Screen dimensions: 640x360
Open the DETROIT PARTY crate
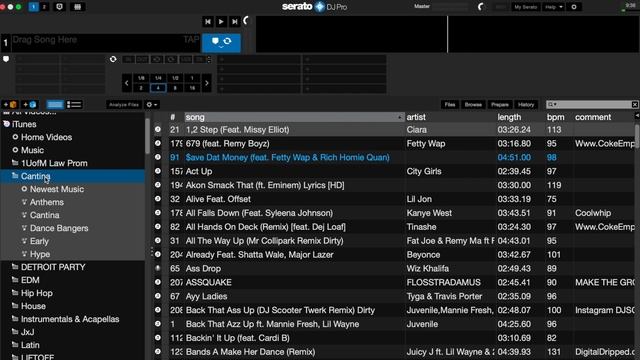[x=53, y=267]
